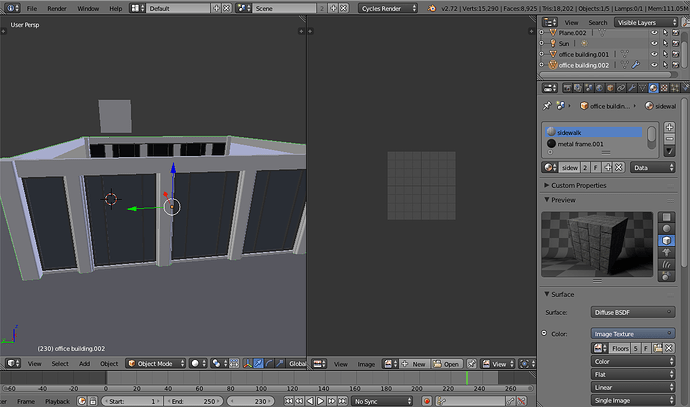
Task: Open image editor Image menu
Action: click(366, 364)
